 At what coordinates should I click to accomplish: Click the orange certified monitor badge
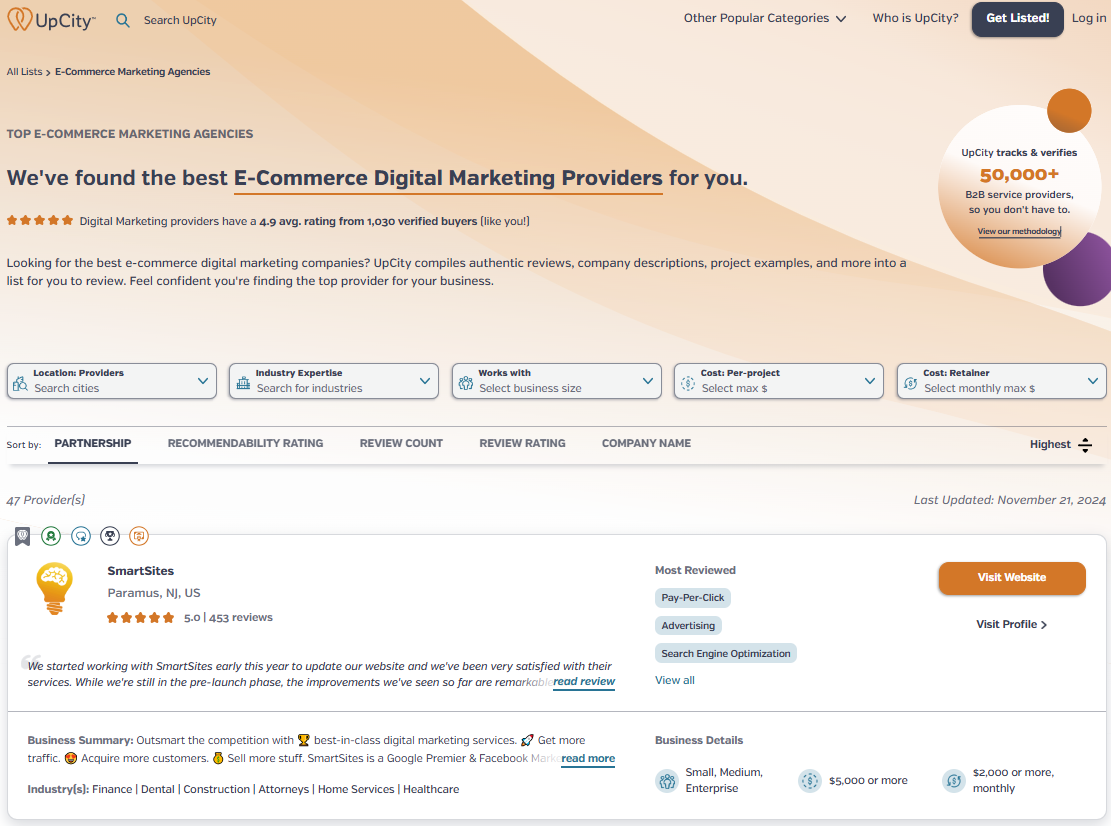tap(139, 536)
